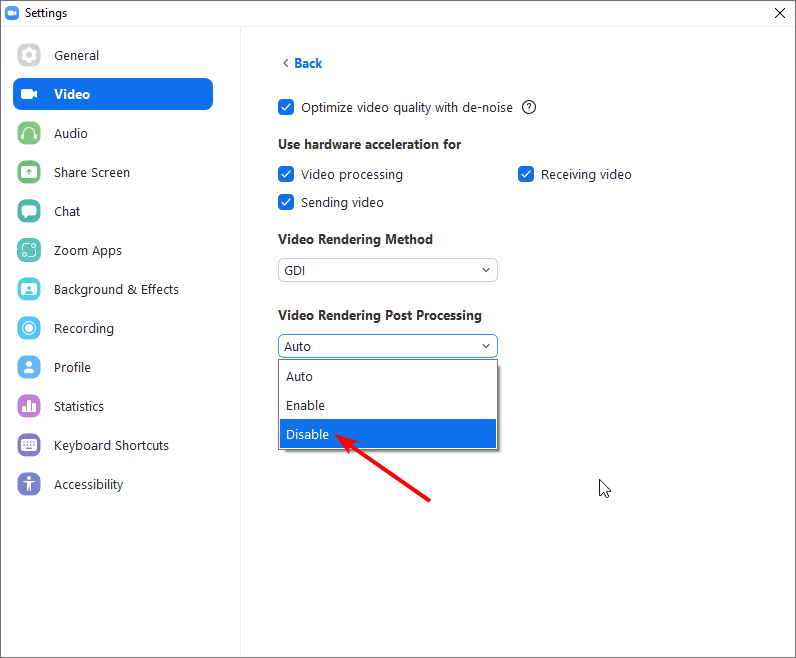Click the 'Sending video' label
The width and height of the screenshot is (796, 658).
pyautogui.click(x=342, y=203)
